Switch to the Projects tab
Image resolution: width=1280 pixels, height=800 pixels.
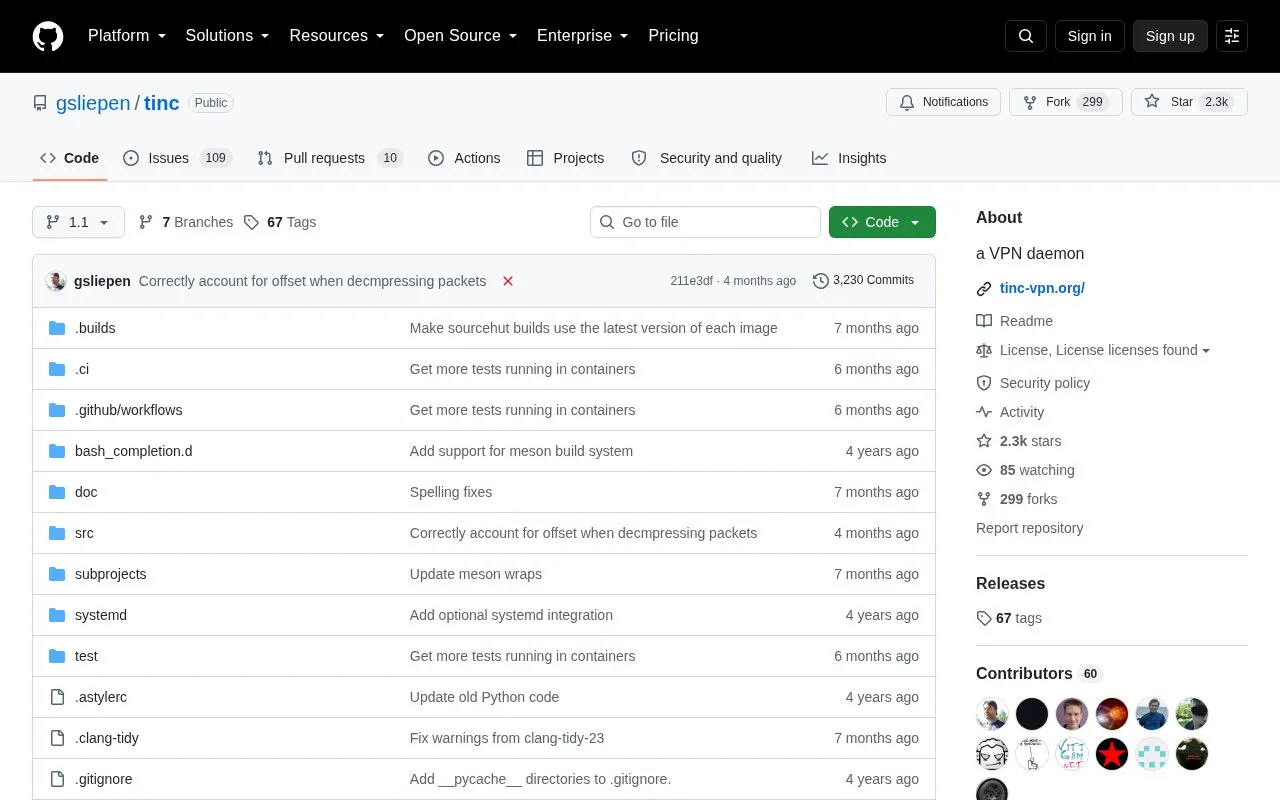pyautogui.click(x=565, y=158)
